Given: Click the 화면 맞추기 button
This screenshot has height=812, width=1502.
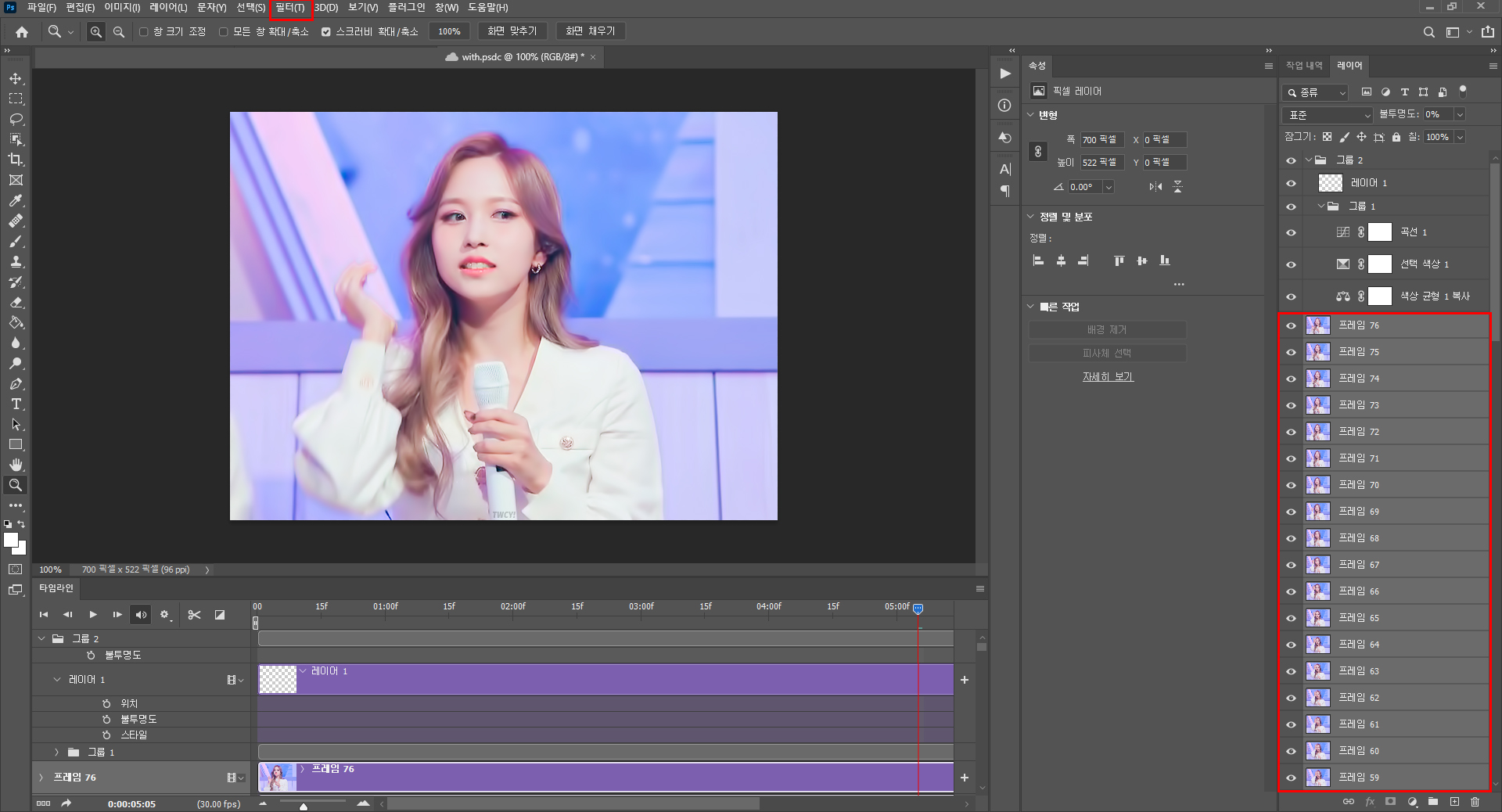Looking at the screenshot, I should (512, 31).
